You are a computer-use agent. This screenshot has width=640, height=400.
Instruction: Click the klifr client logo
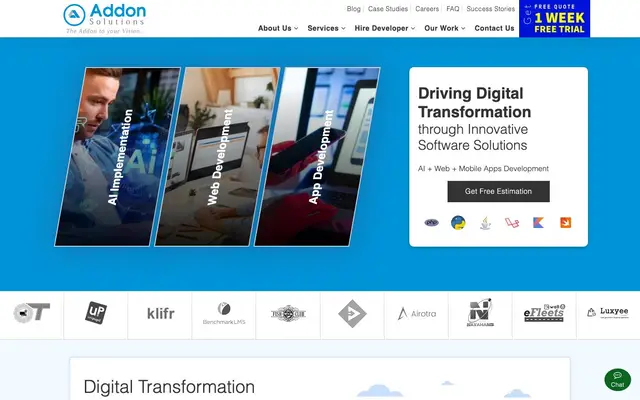pos(160,313)
